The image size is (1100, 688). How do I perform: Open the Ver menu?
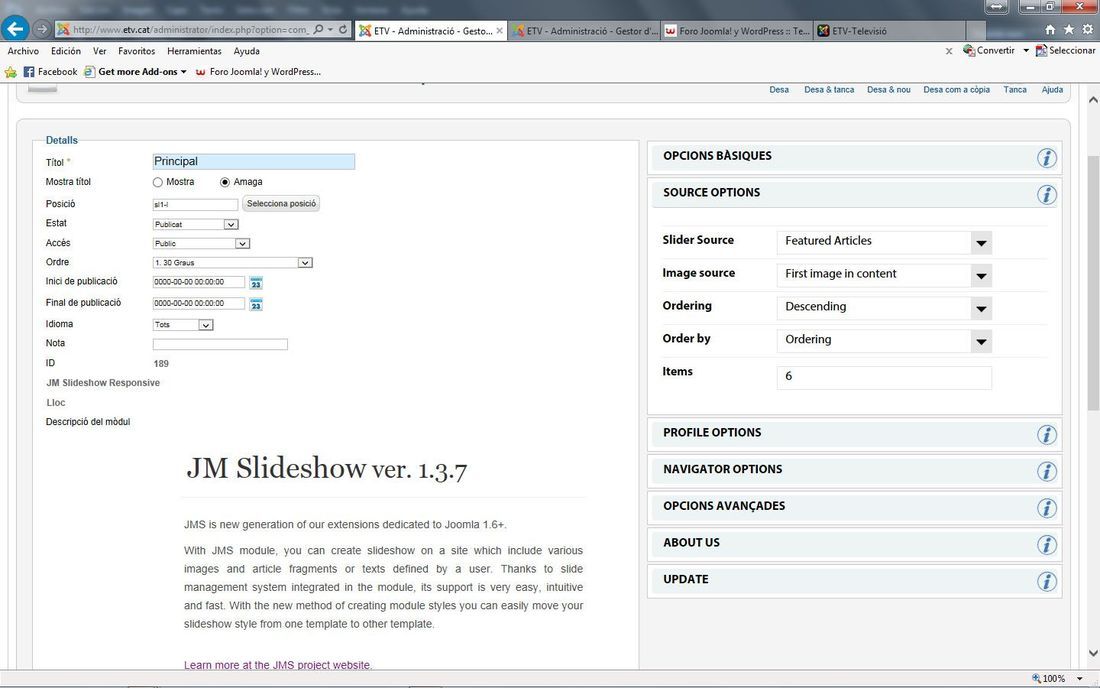tap(100, 51)
